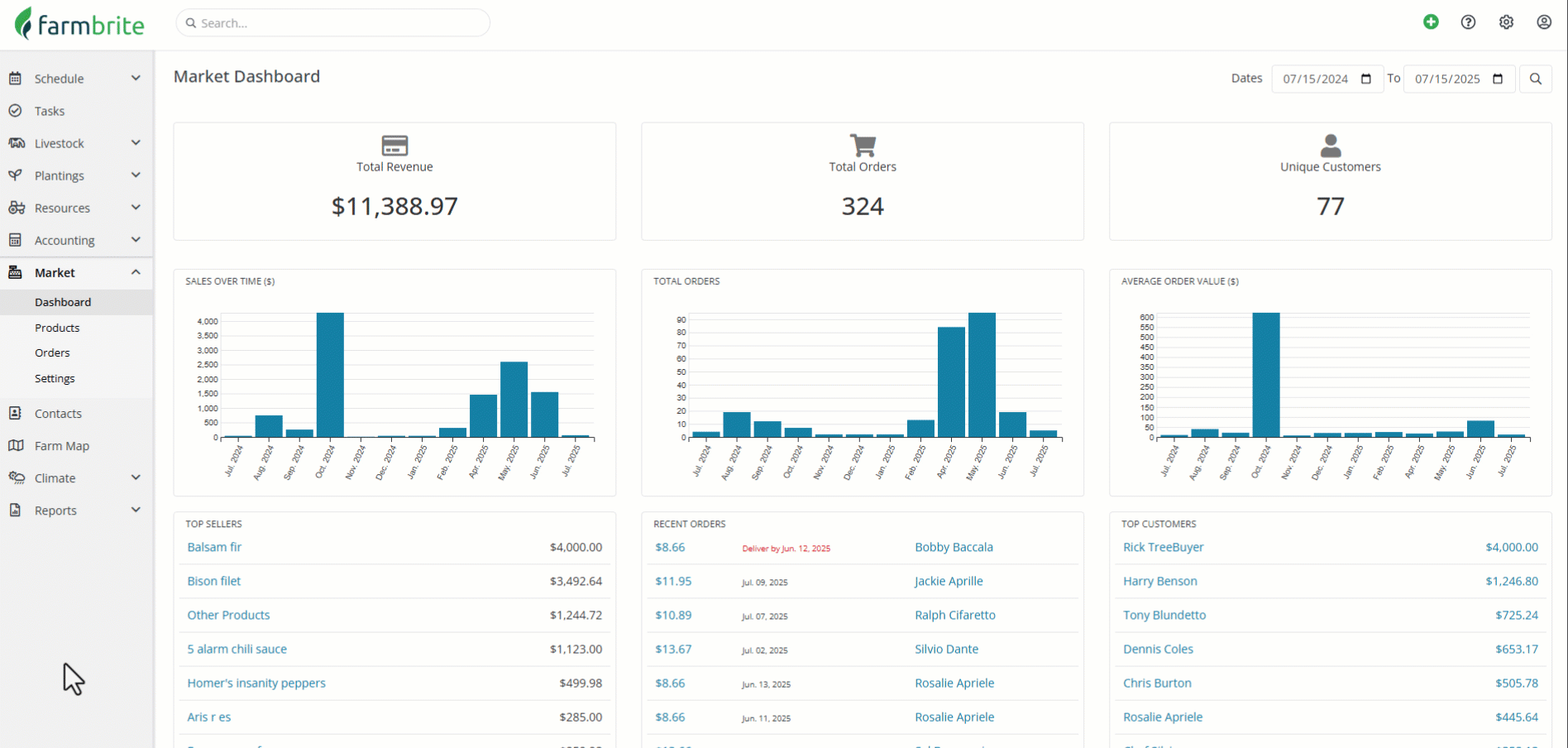The width and height of the screenshot is (1568, 748).
Task: Click the start date field 07/15/2024
Action: tap(1327, 79)
